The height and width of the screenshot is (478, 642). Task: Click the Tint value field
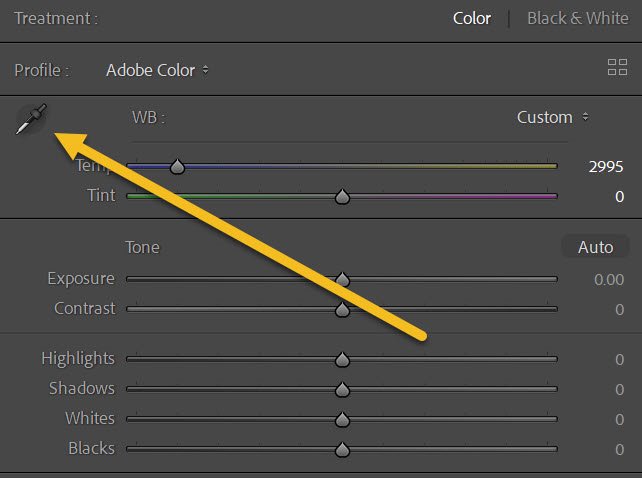[619, 197]
